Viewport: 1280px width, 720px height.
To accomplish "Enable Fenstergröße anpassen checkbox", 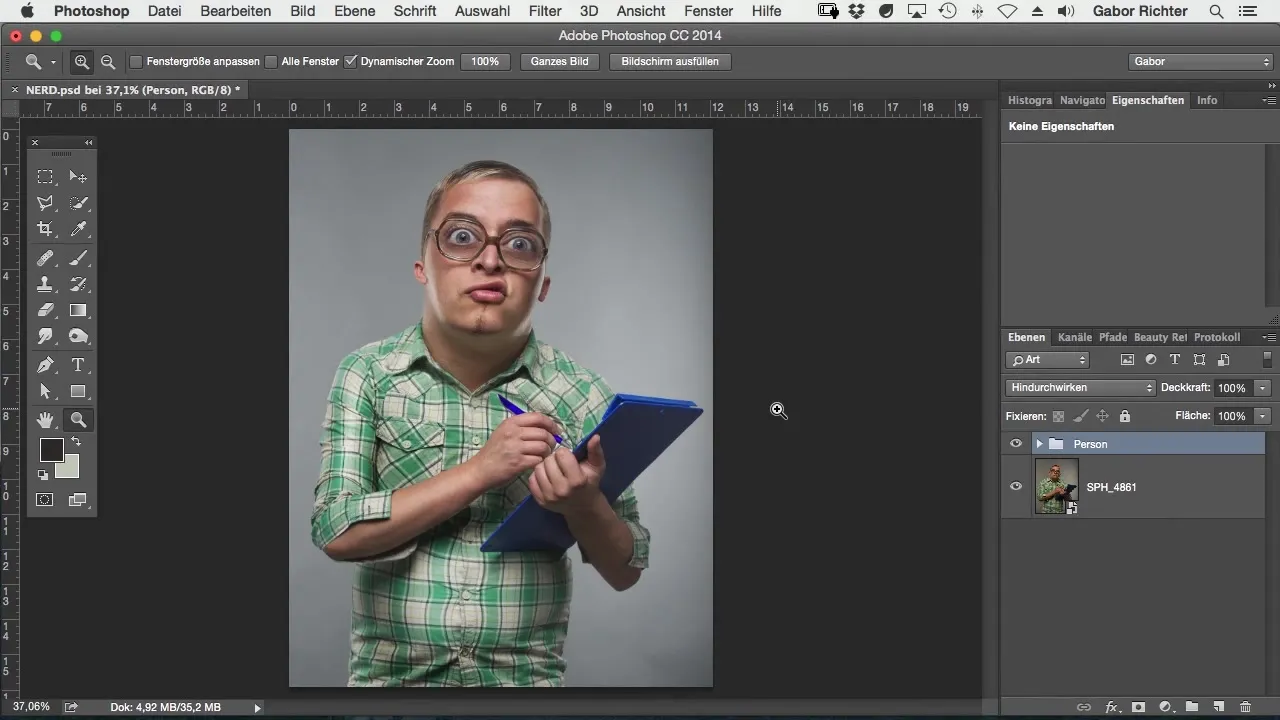I will (136, 61).
